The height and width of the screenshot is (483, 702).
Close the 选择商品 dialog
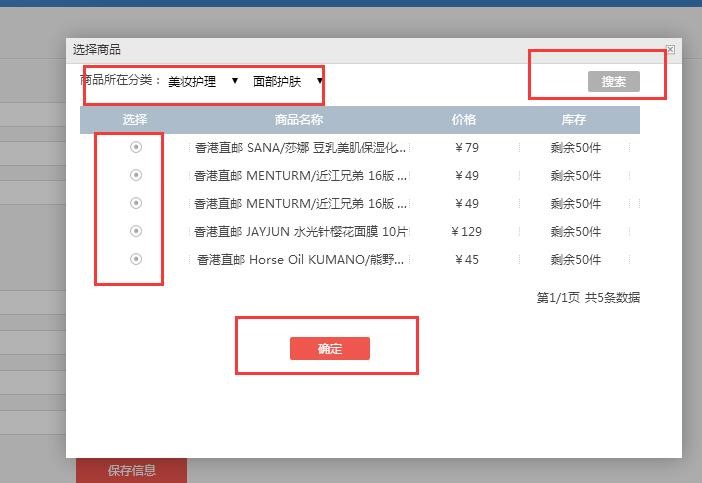tap(670, 49)
